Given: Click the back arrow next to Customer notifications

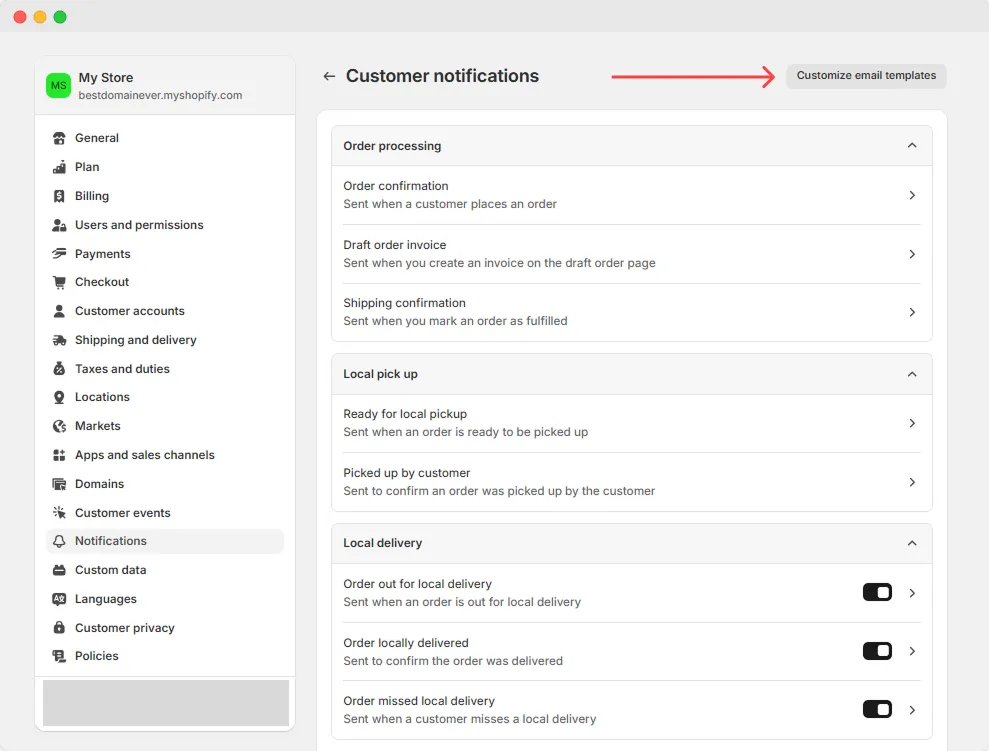Looking at the screenshot, I should point(328,76).
